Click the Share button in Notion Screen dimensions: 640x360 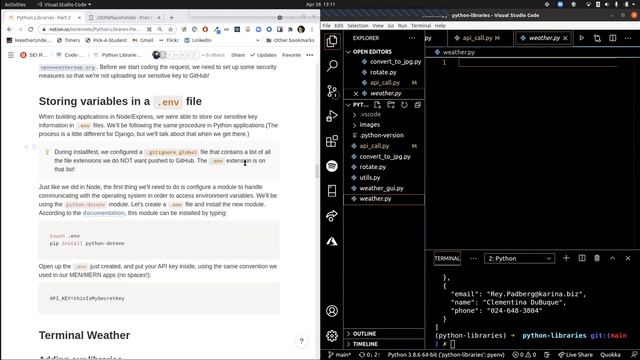(238, 55)
